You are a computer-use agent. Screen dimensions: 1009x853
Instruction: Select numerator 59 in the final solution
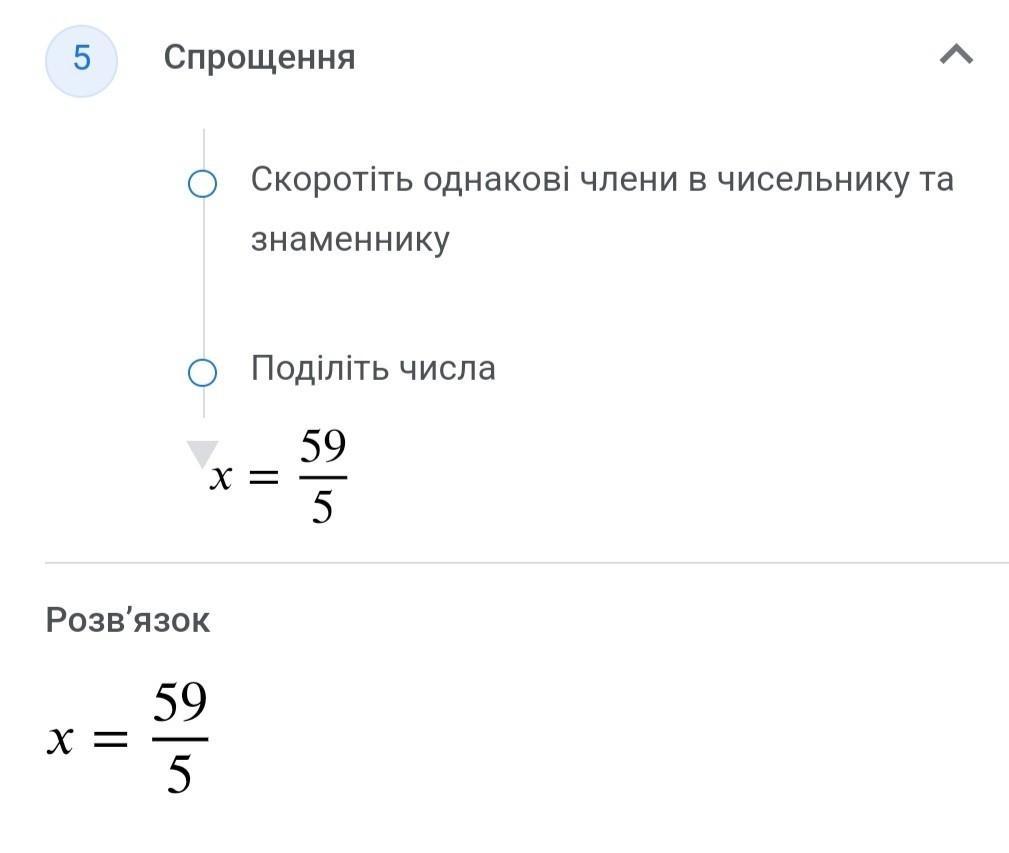coord(180,705)
